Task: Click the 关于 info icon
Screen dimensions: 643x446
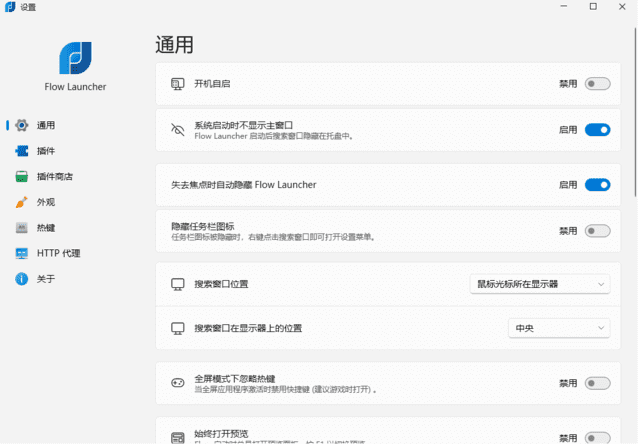Action: click(x=21, y=279)
